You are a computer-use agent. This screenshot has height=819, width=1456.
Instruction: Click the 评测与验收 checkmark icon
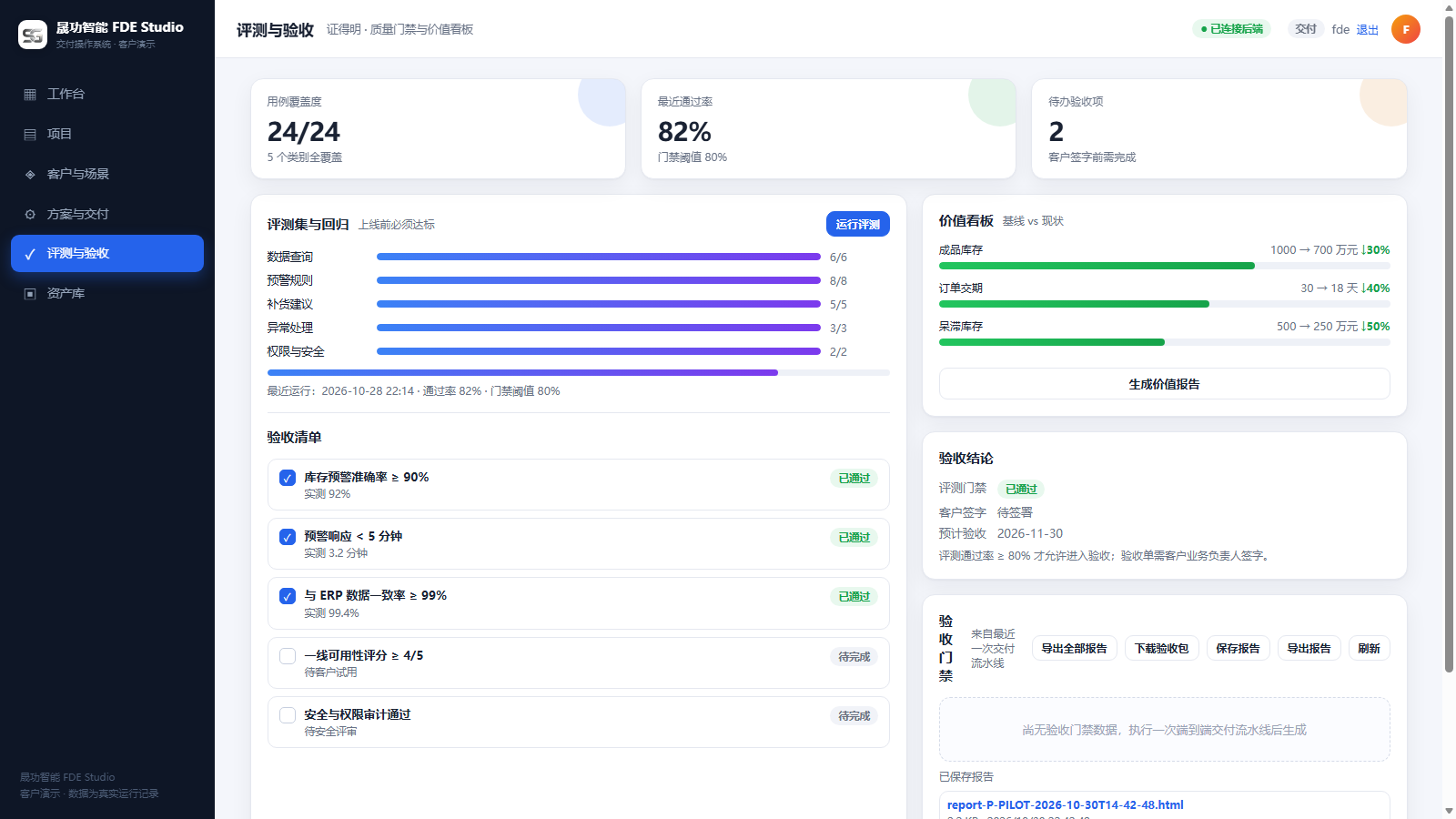[30, 254]
